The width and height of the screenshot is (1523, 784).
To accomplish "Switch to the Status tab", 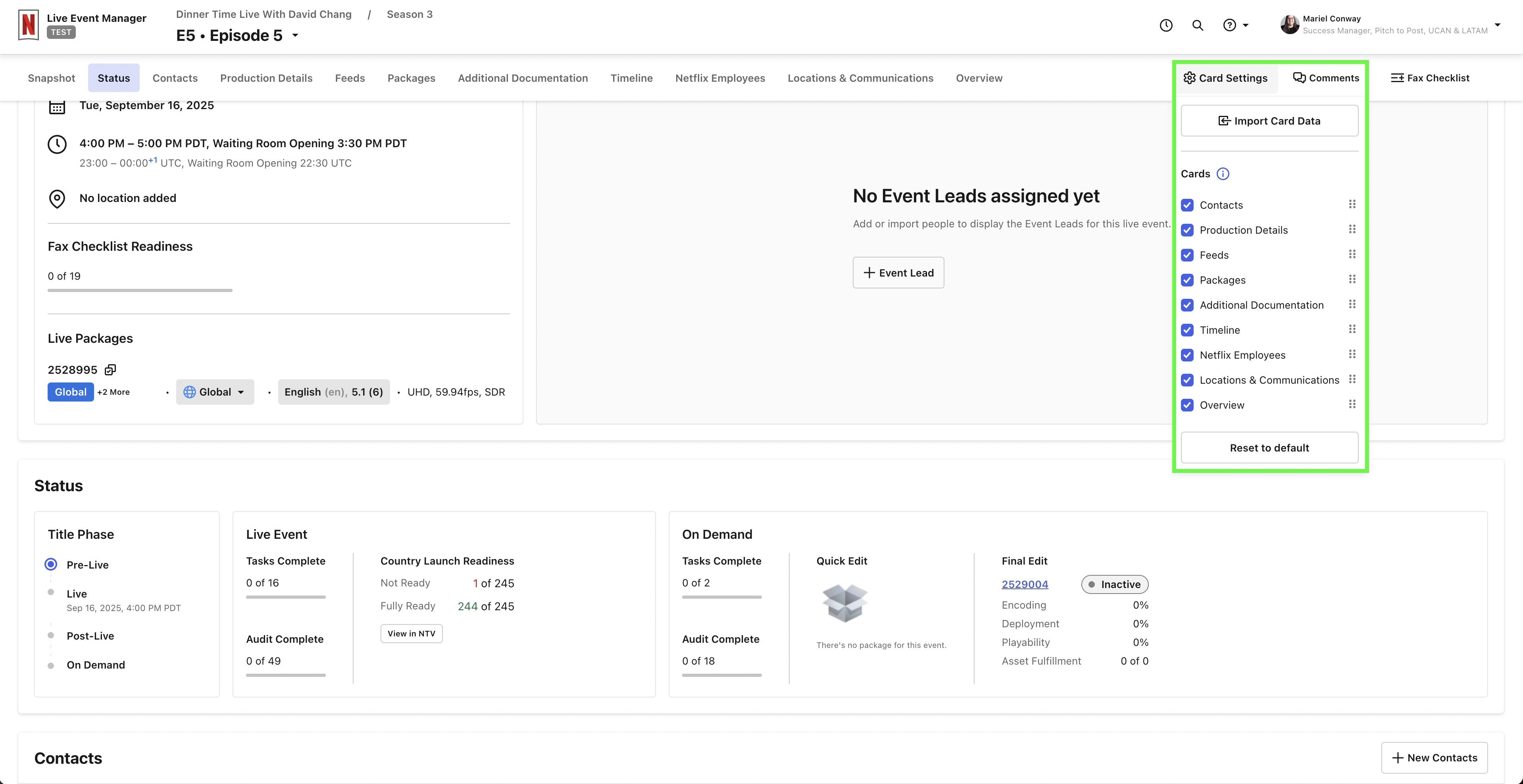I will coord(113,78).
